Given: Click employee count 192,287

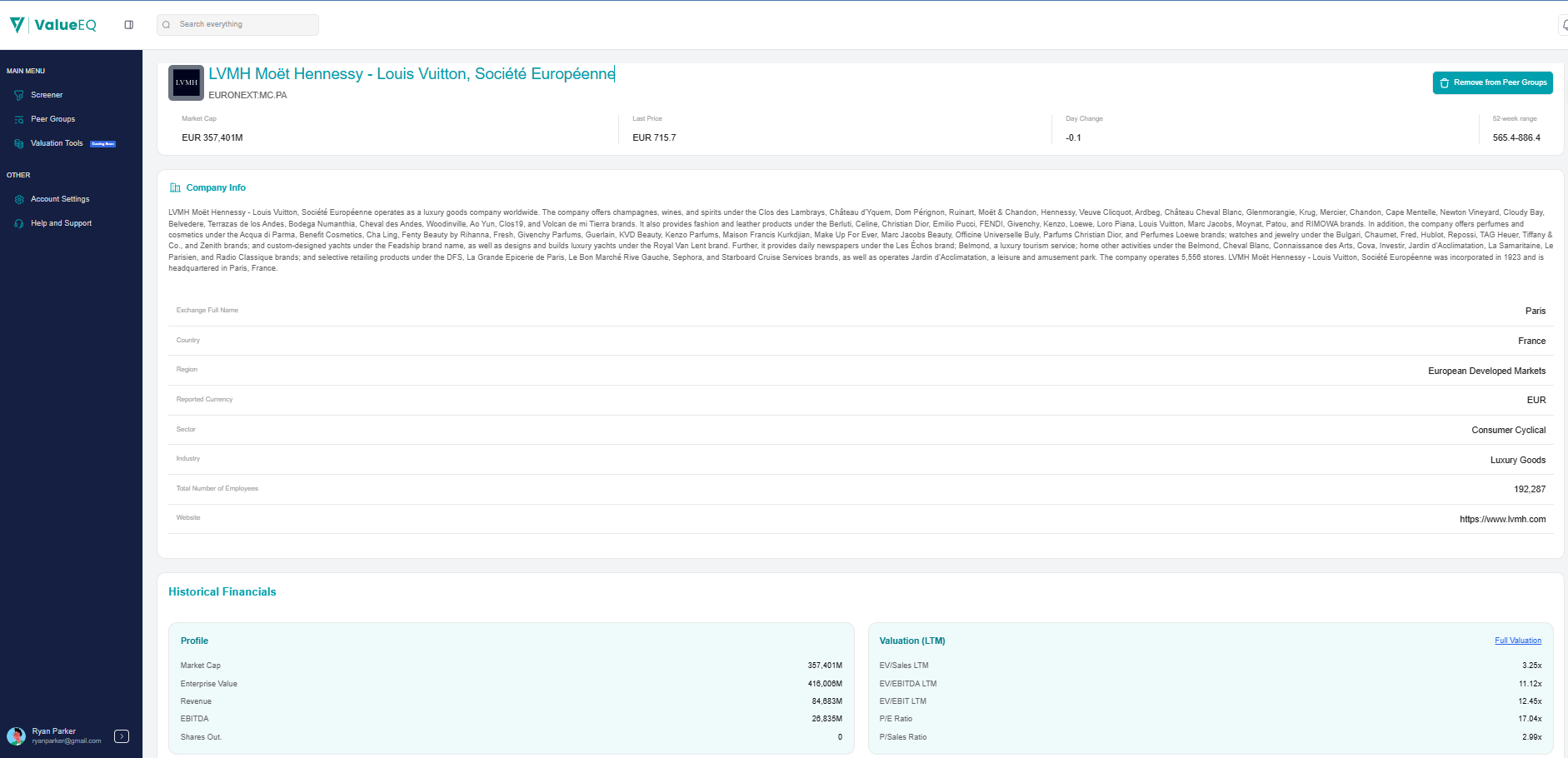Looking at the screenshot, I should (x=1529, y=489).
